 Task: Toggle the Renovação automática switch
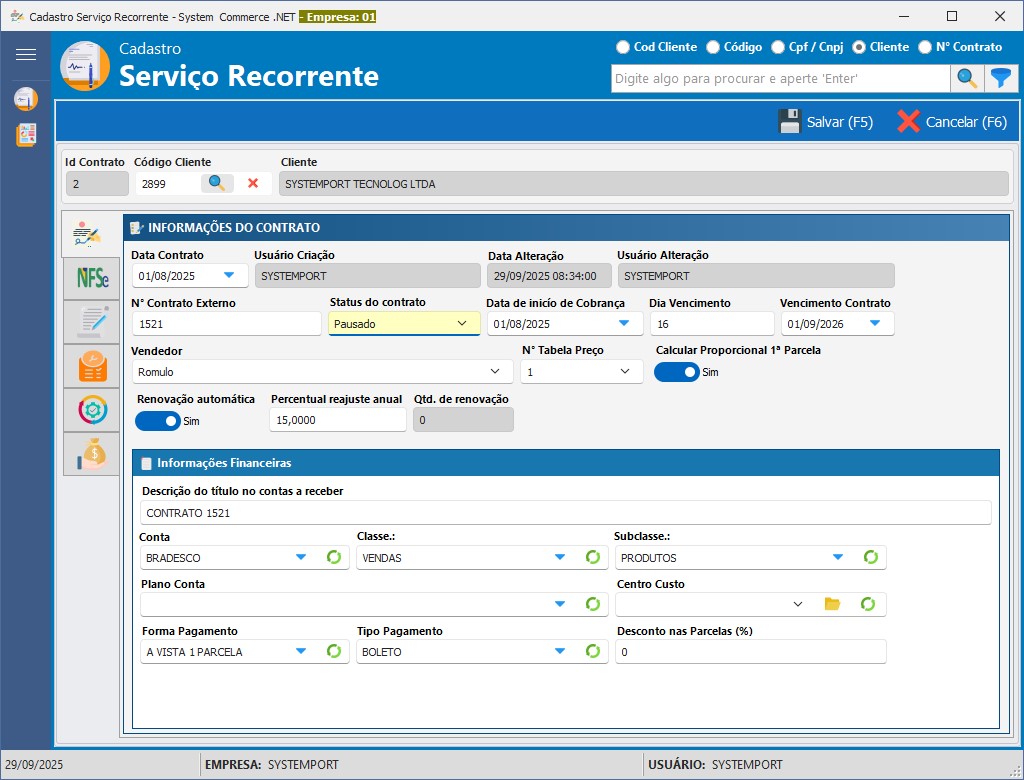pos(157,421)
